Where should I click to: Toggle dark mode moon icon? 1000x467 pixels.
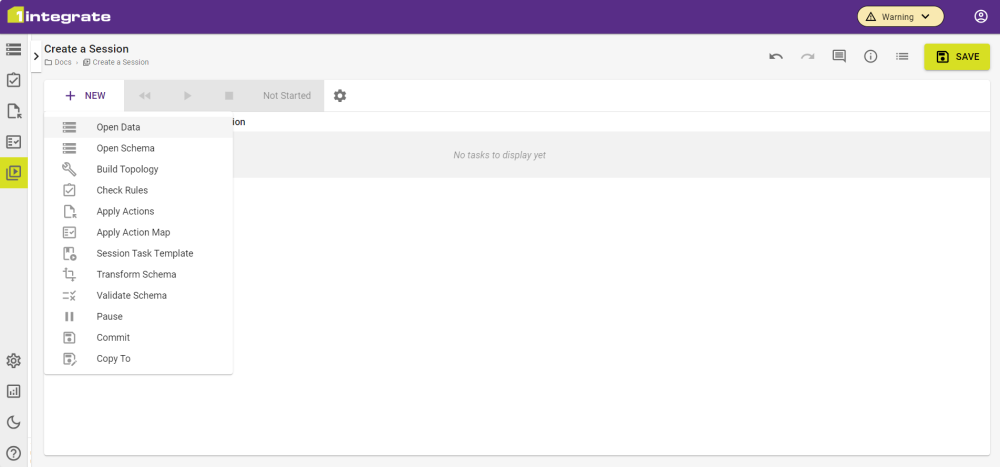click(14, 422)
